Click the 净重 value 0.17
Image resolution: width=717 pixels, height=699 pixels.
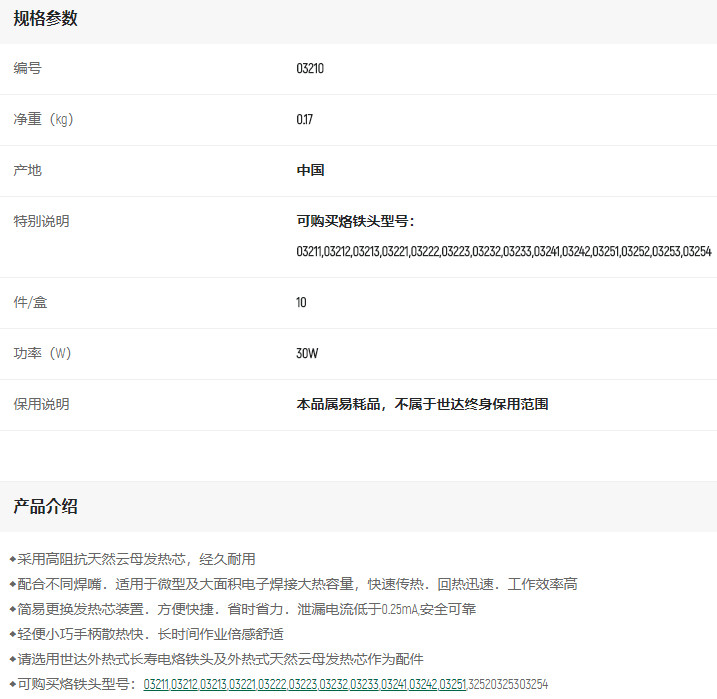305,120
